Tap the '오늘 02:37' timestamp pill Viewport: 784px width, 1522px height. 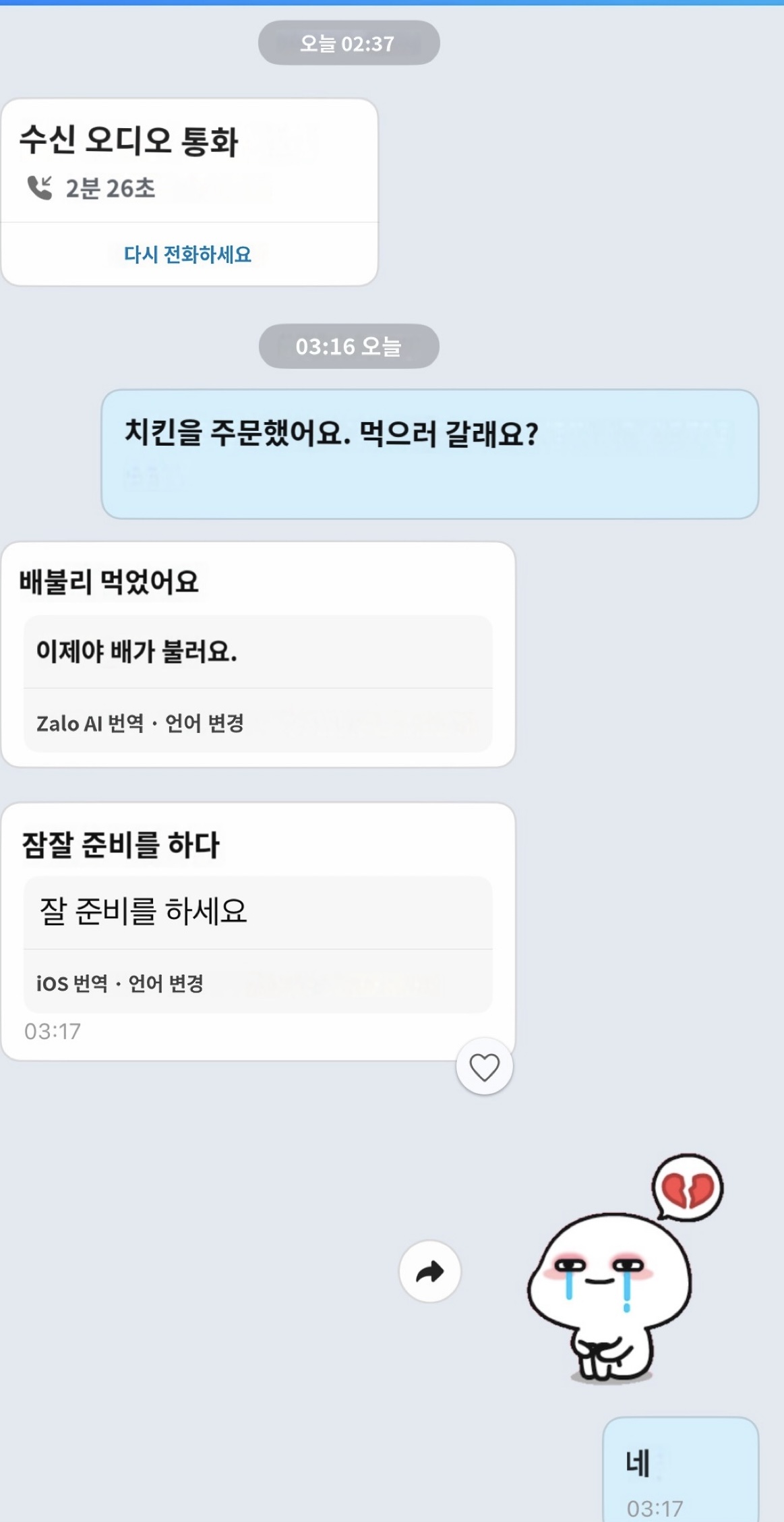349,43
